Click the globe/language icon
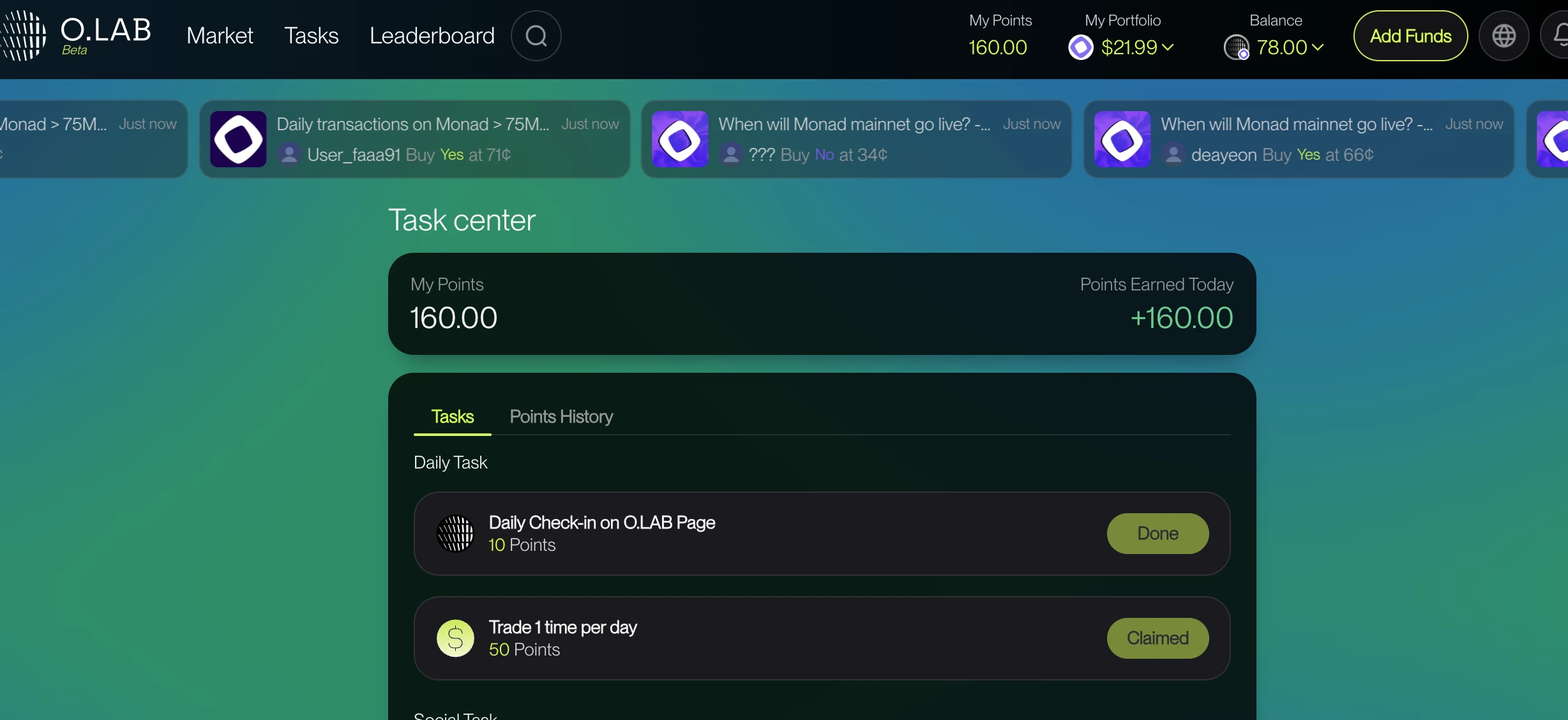Image resolution: width=1568 pixels, height=720 pixels. point(1502,35)
